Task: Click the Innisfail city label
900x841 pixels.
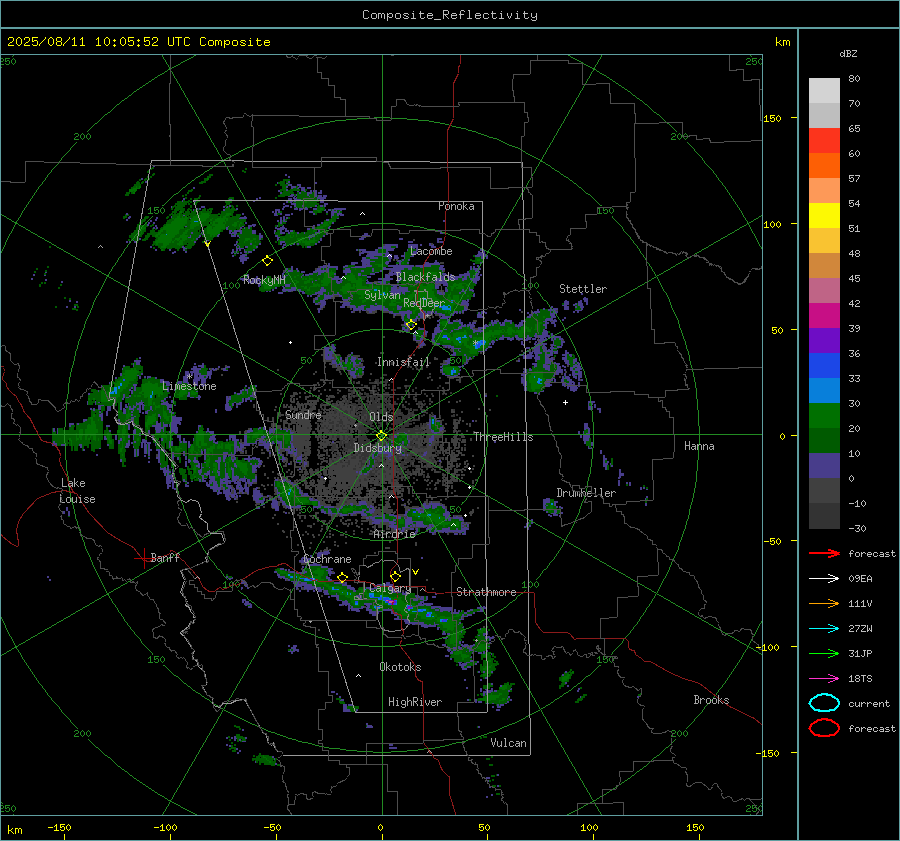Action: pos(403,362)
